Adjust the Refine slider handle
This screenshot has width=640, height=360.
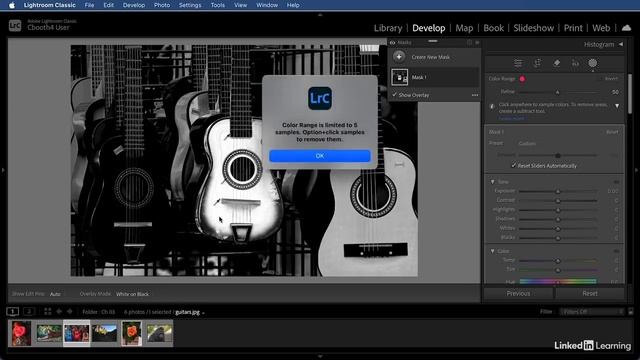pyautogui.click(x=558, y=92)
